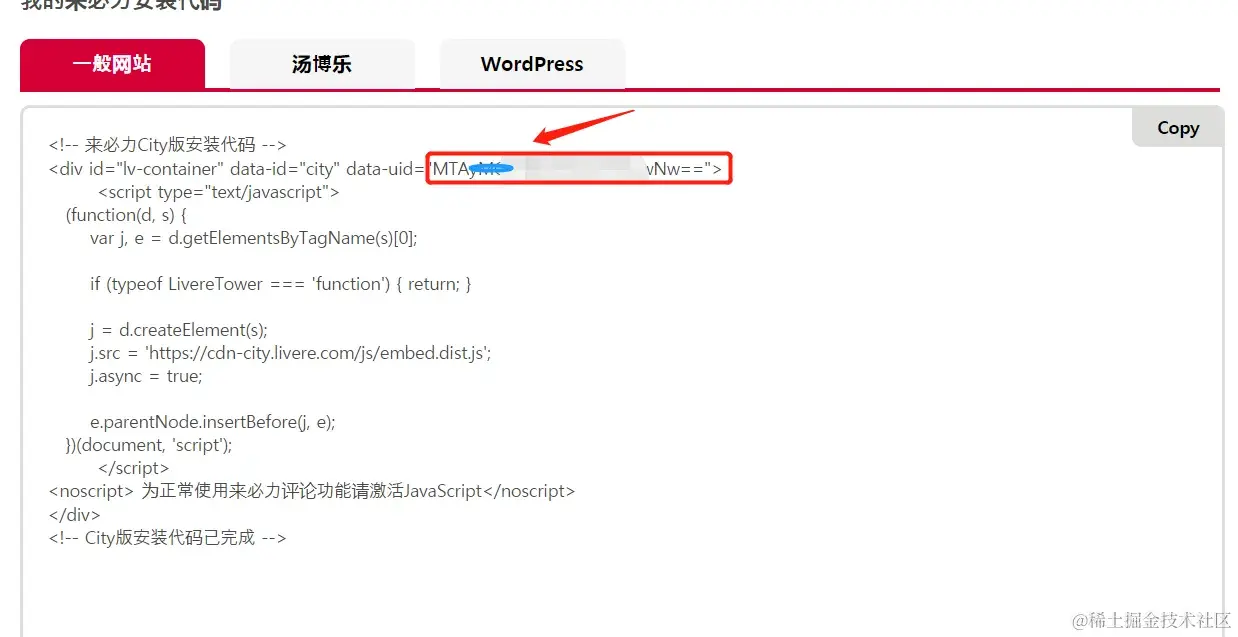
Task: Click the 来必力City版安装代码 comment line
Action: 167,145
